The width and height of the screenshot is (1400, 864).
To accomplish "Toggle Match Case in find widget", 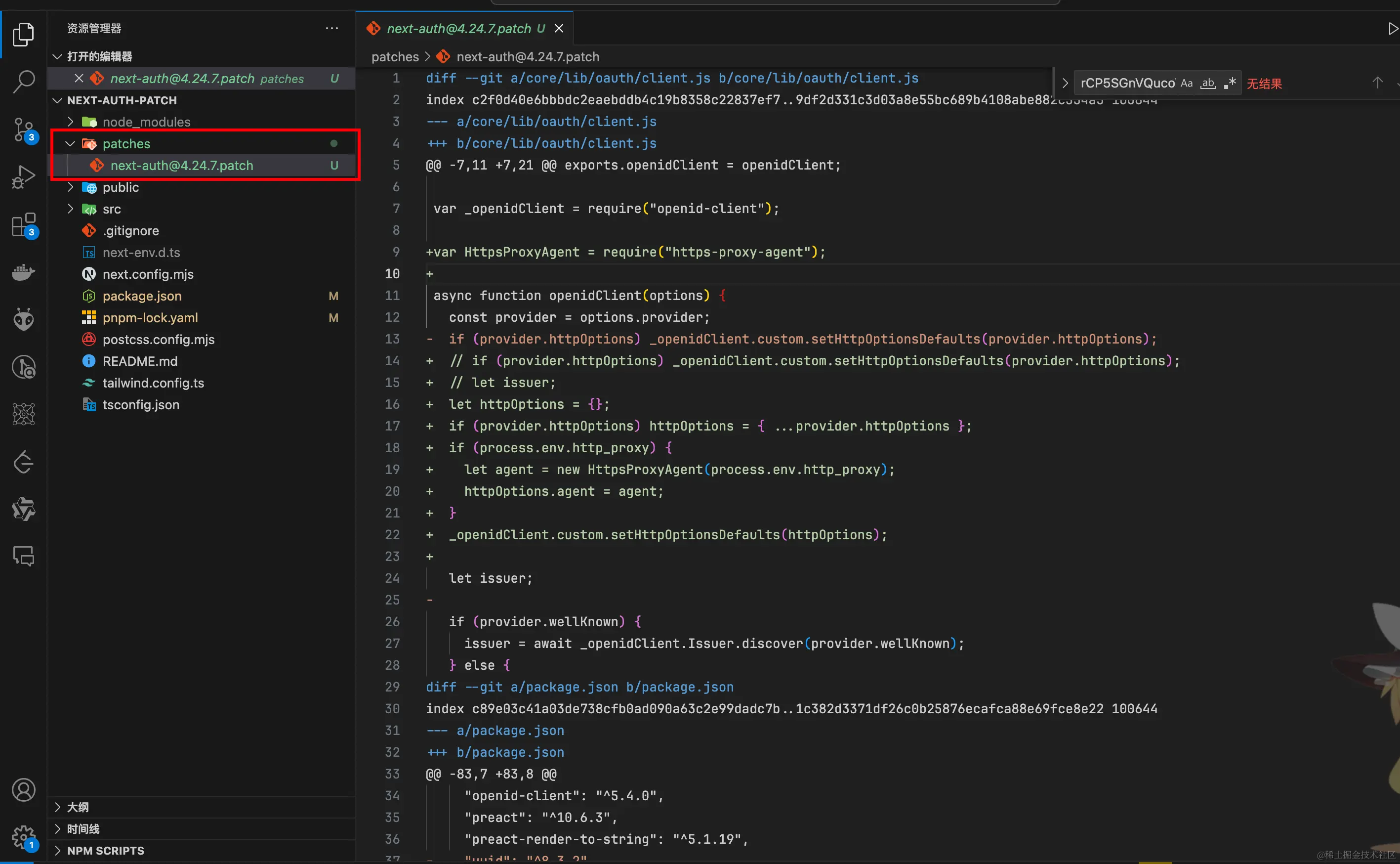I will (1187, 84).
